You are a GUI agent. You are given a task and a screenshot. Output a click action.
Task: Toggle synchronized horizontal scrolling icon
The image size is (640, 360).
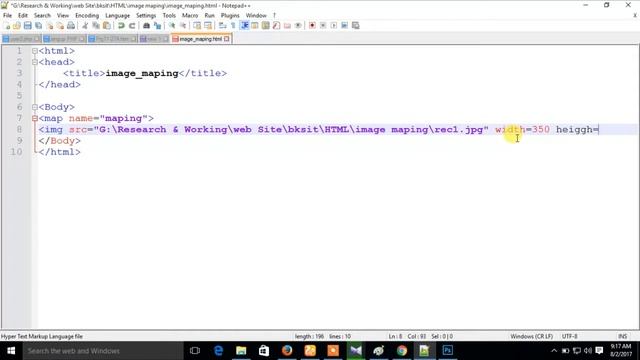208,26
